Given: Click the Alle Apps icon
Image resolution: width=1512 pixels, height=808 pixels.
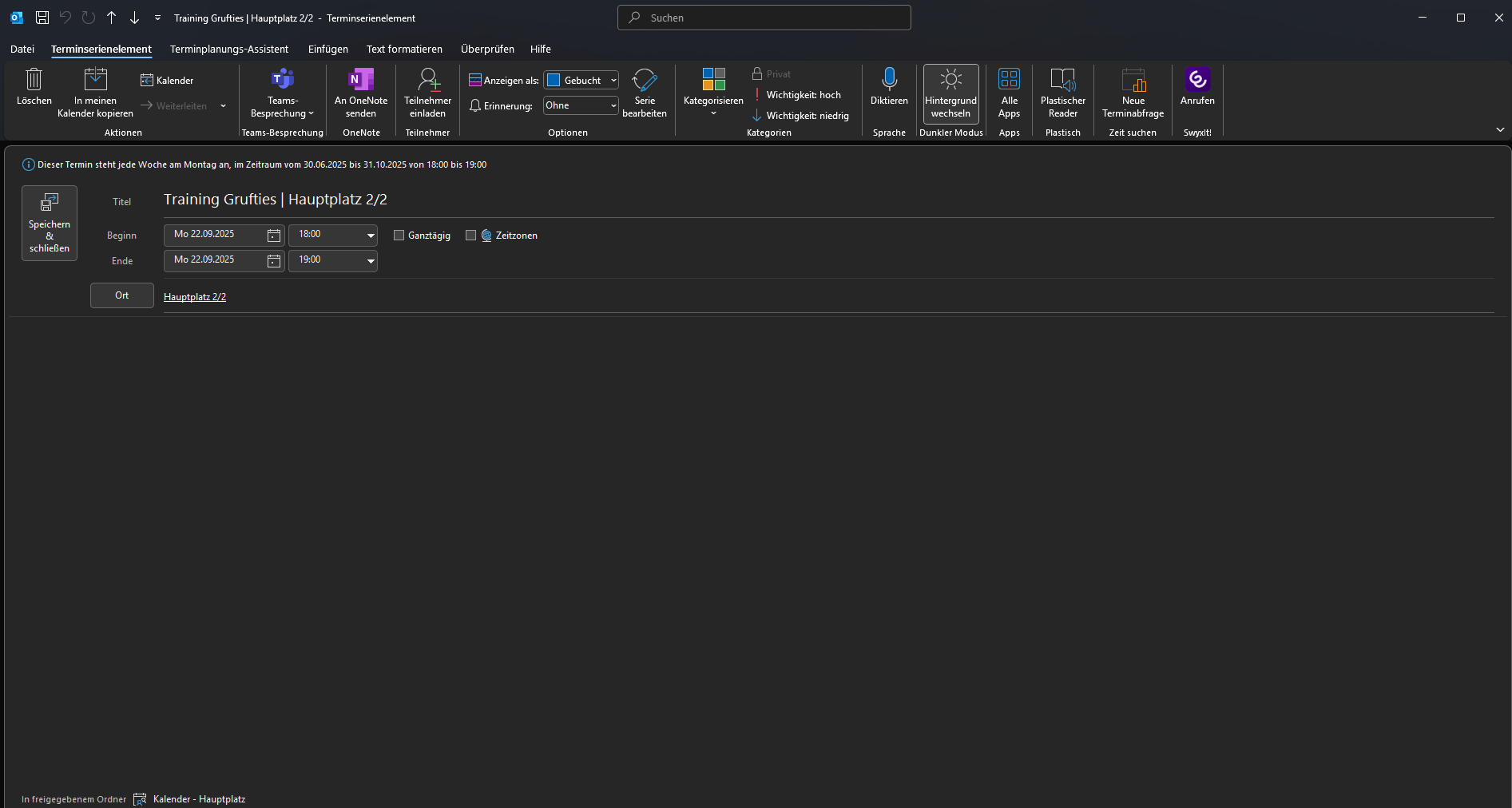Looking at the screenshot, I should click(x=1009, y=80).
